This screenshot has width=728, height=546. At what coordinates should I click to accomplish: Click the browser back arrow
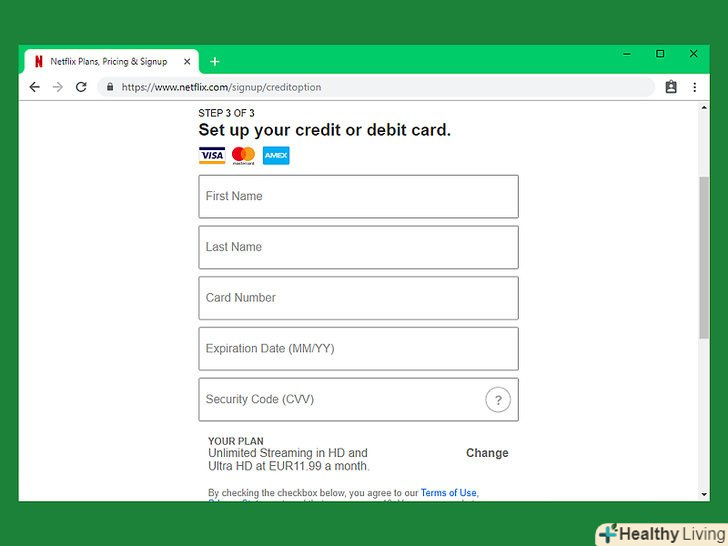click(34, 87)
